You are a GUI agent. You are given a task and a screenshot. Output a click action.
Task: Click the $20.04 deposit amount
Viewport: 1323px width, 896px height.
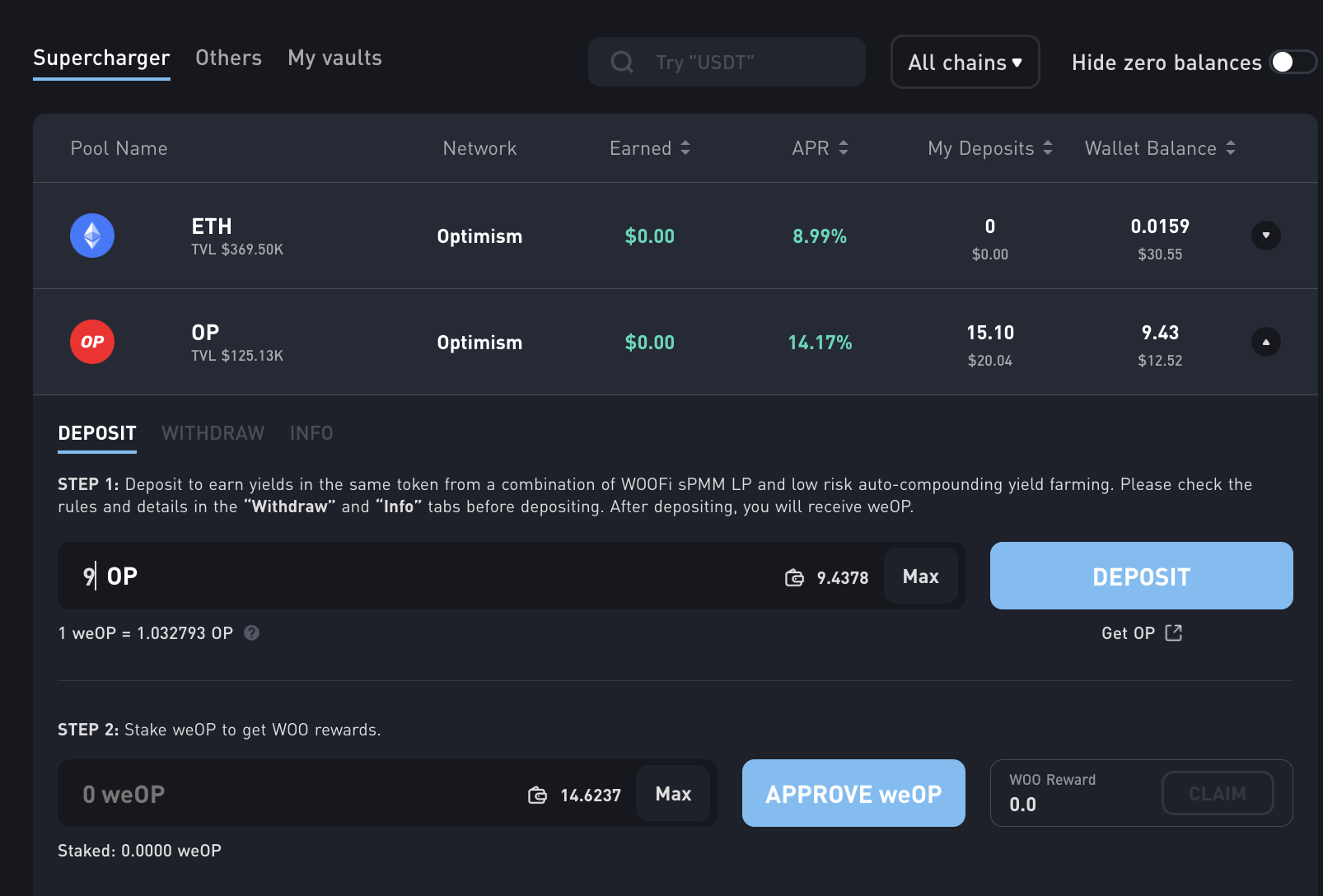coord(990,361)
